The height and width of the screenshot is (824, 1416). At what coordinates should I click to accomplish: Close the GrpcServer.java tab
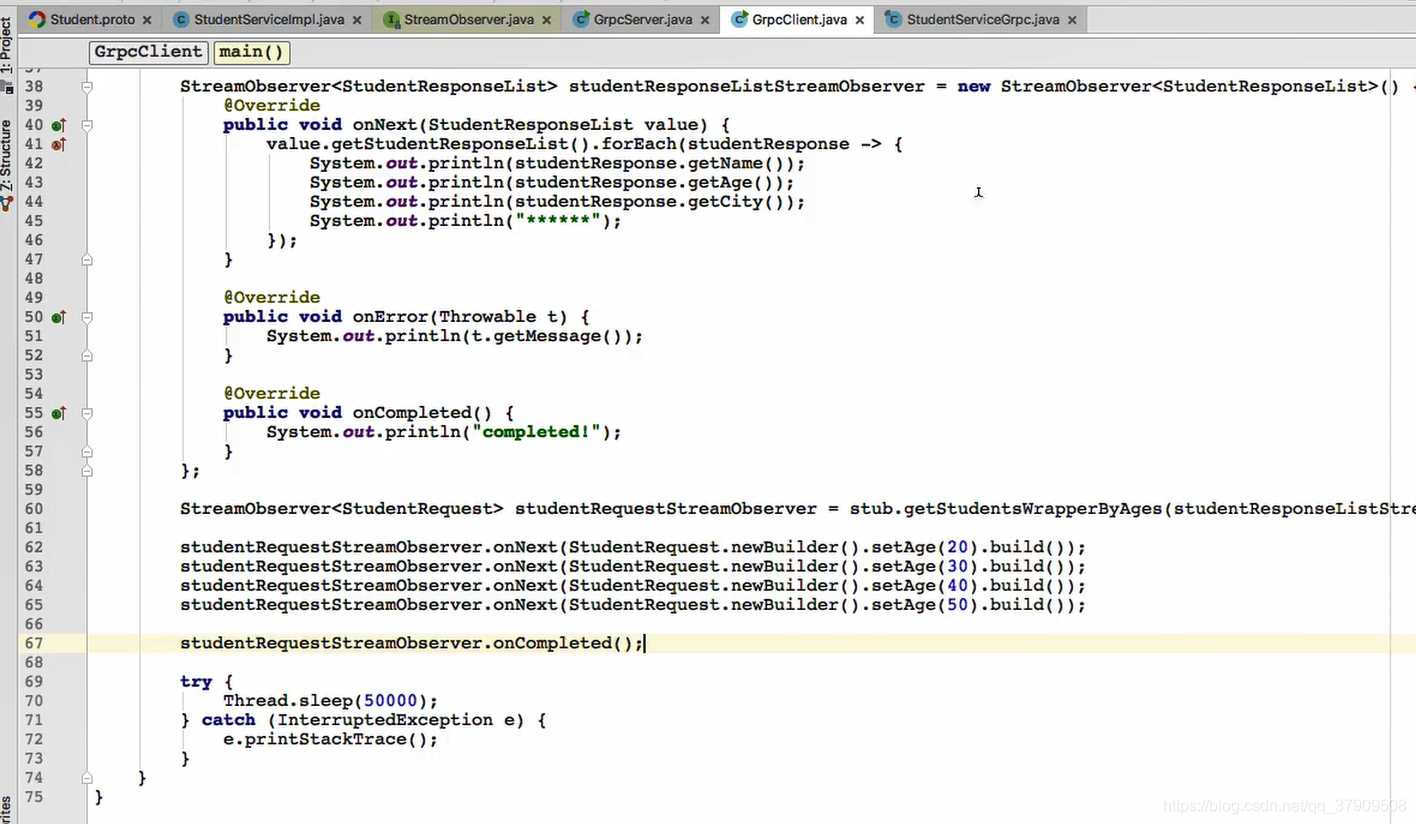(703, 20)
